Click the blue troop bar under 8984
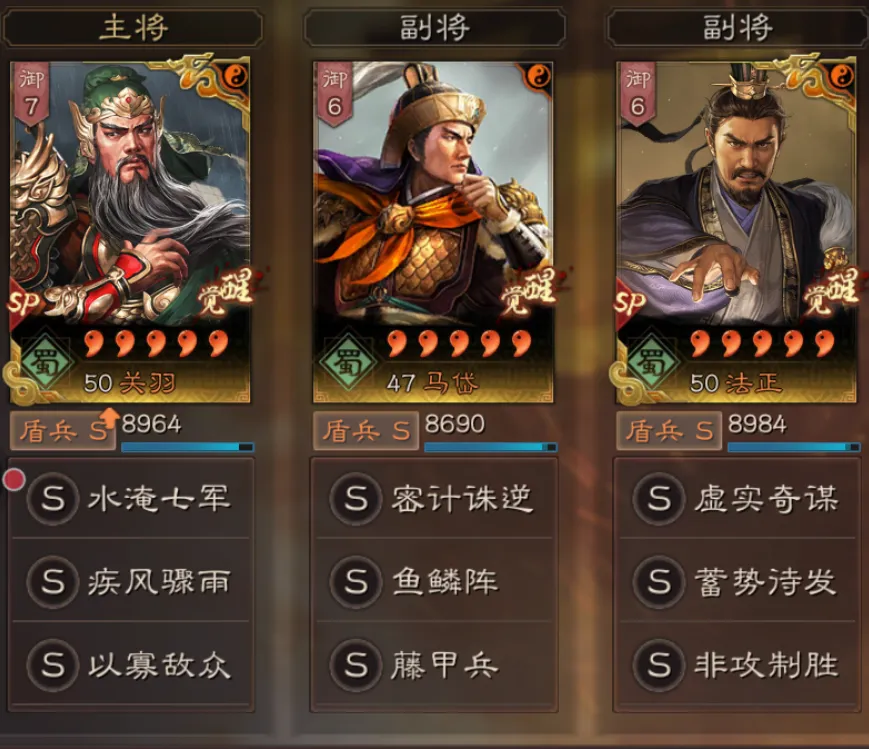 (x=794, y=447)
